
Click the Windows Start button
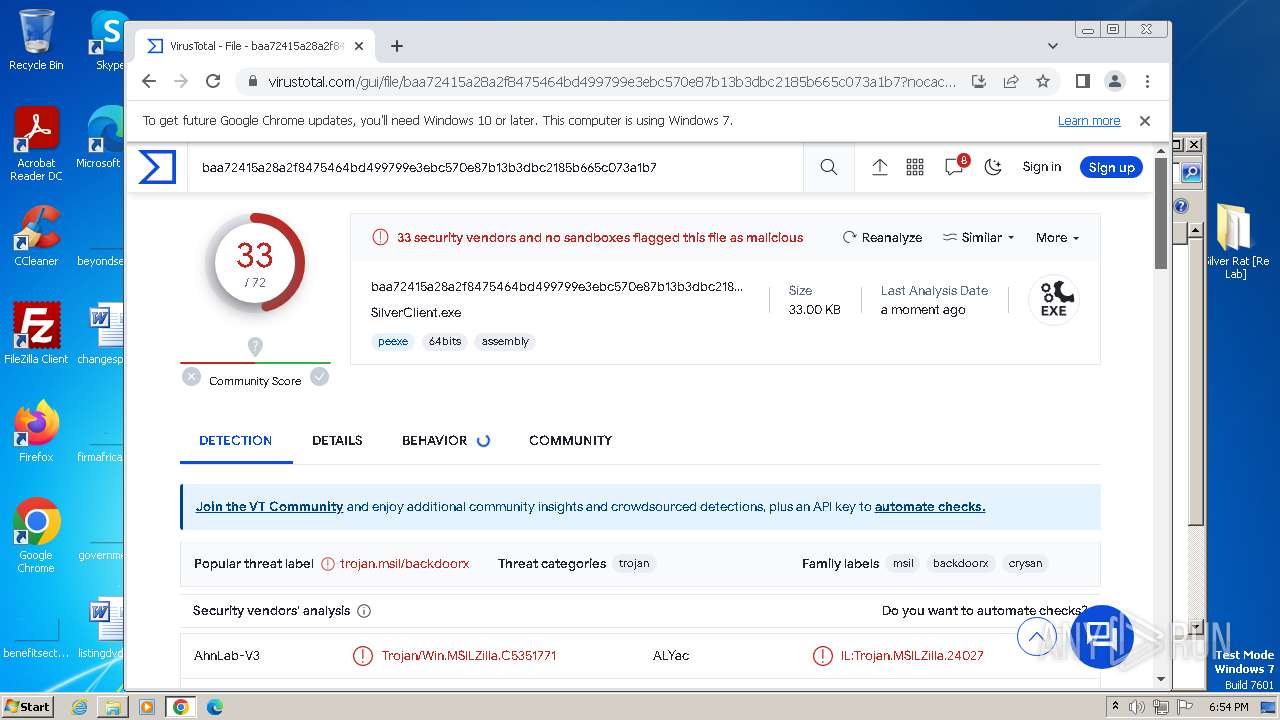point(28,706)
